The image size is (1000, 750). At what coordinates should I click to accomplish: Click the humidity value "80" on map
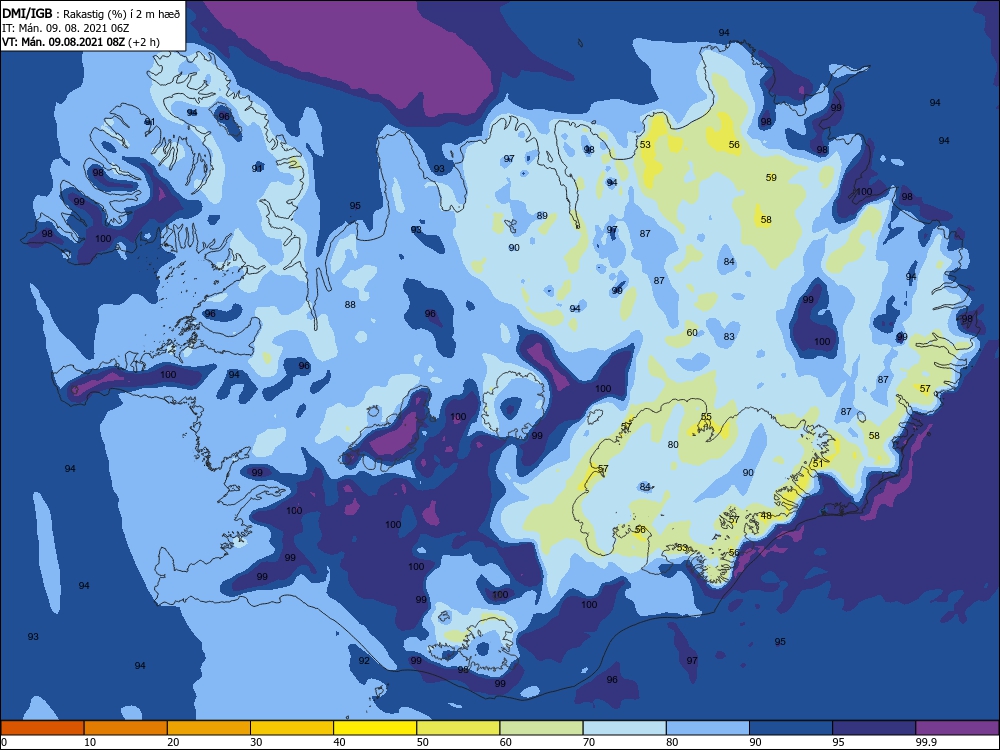pyautogui.click(x=673, y=445)
